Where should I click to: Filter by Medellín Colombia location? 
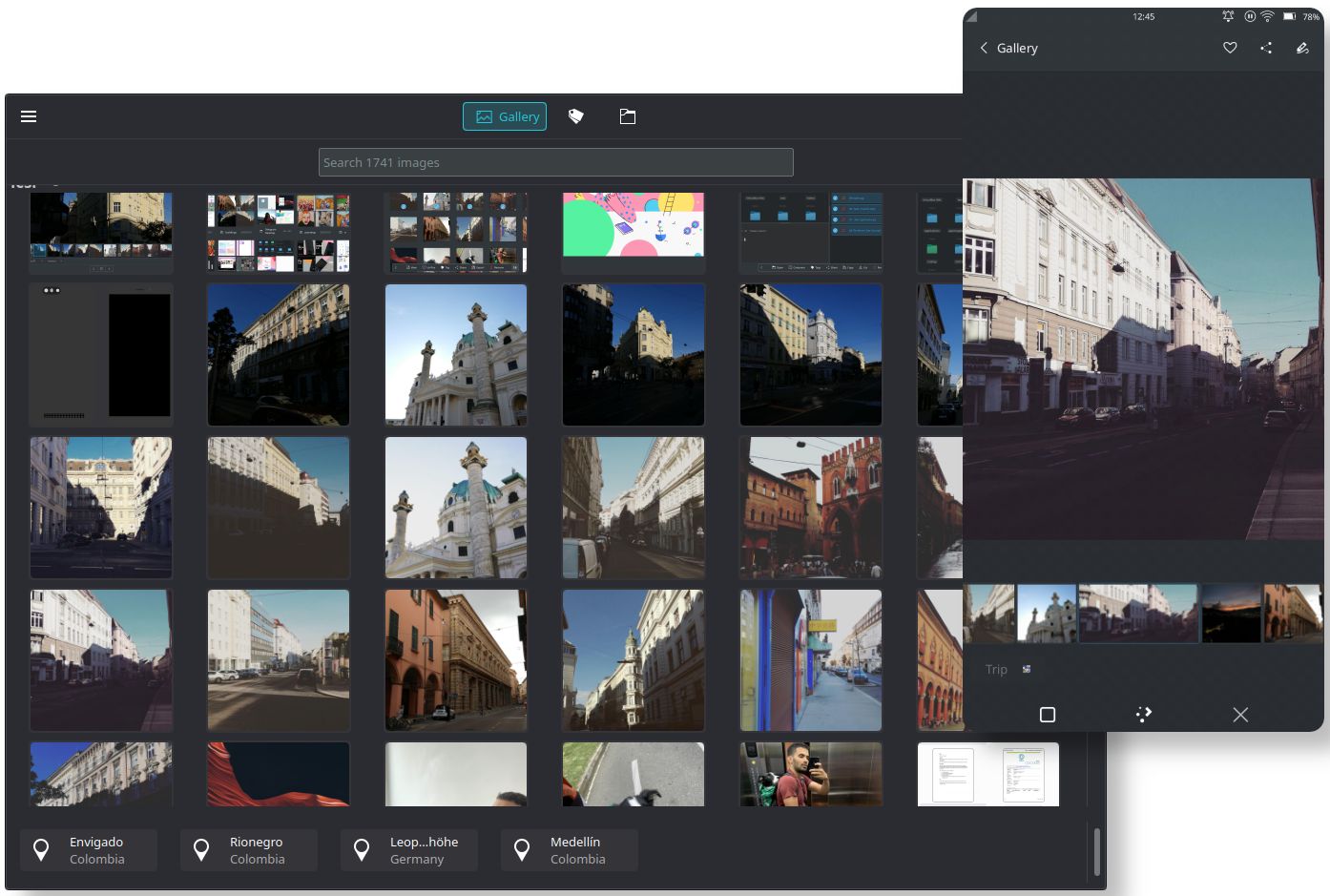click(x=569, y=850)
